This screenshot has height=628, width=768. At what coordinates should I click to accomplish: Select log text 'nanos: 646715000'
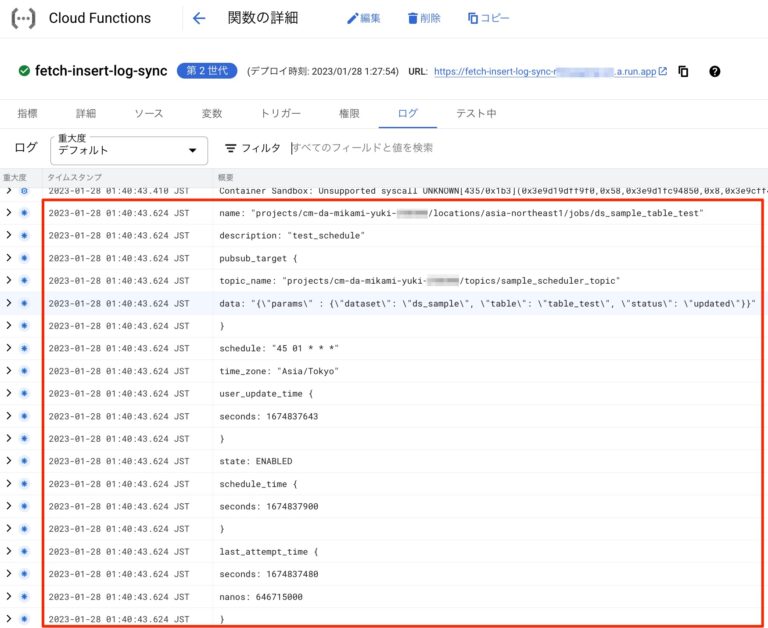pos(261,597)
